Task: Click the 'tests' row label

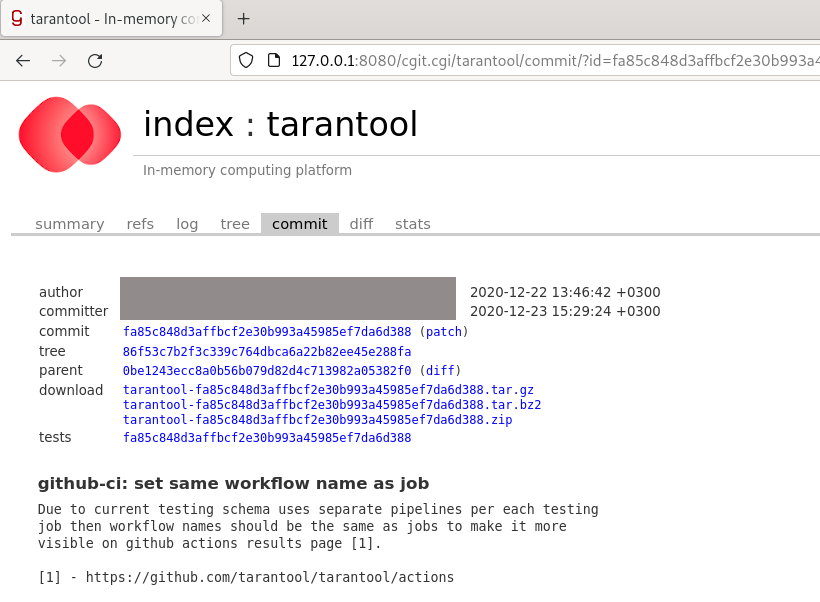Action: click(x=55, y=437)
